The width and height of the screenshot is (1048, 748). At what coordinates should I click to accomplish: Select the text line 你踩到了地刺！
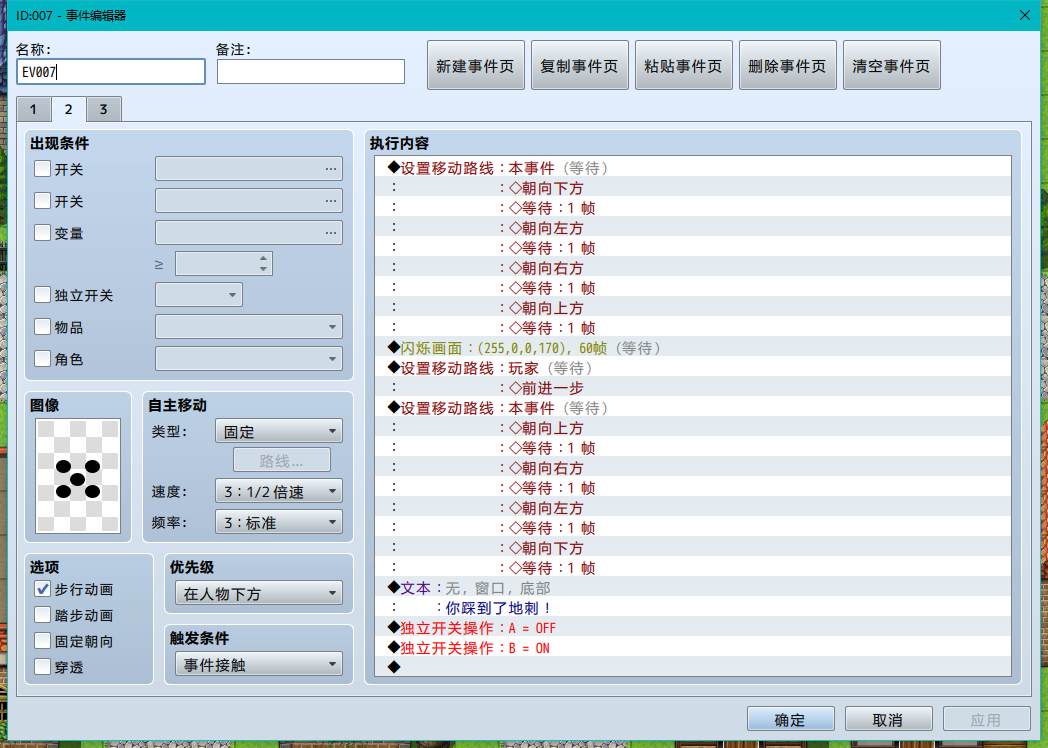tap(693, 608)
